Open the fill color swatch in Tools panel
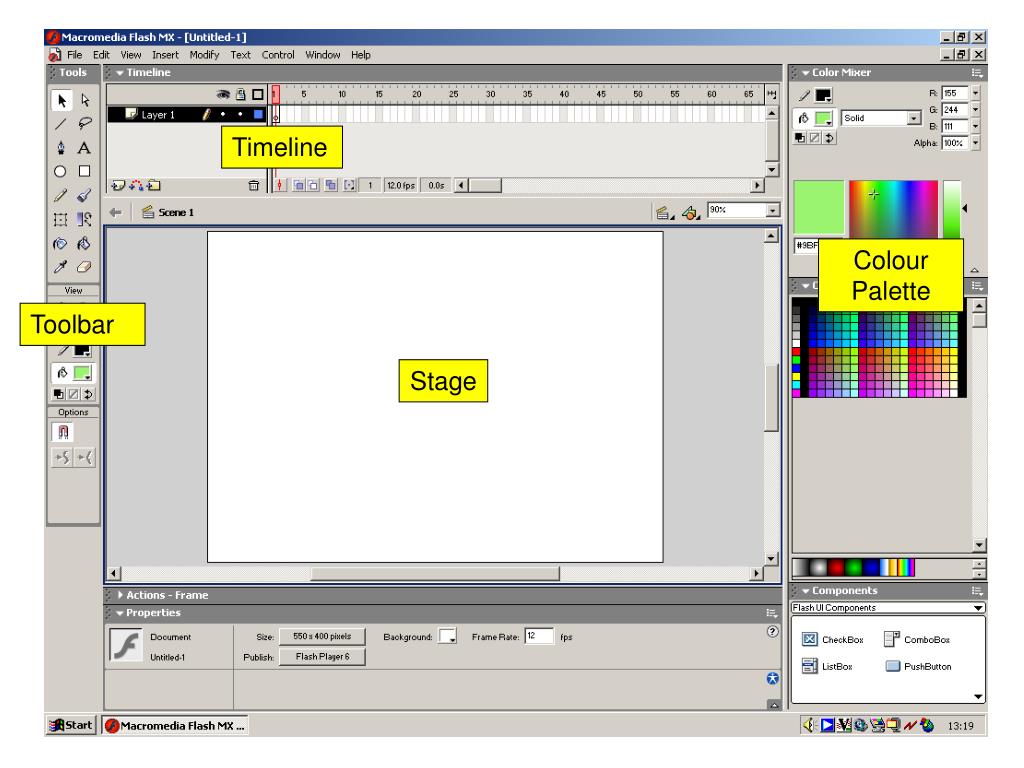This screenshot has width=1024, height=768. (82, 373)
